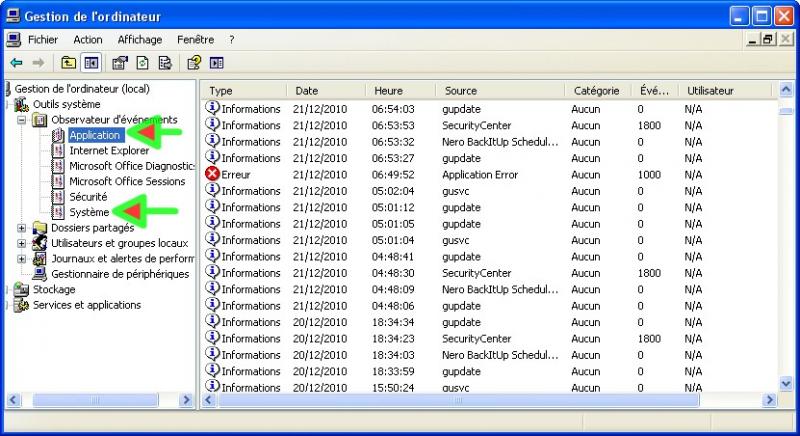Screen dimensions: 800x436
Task: Click the Help toolbar icon
Action: coord(195,63)
